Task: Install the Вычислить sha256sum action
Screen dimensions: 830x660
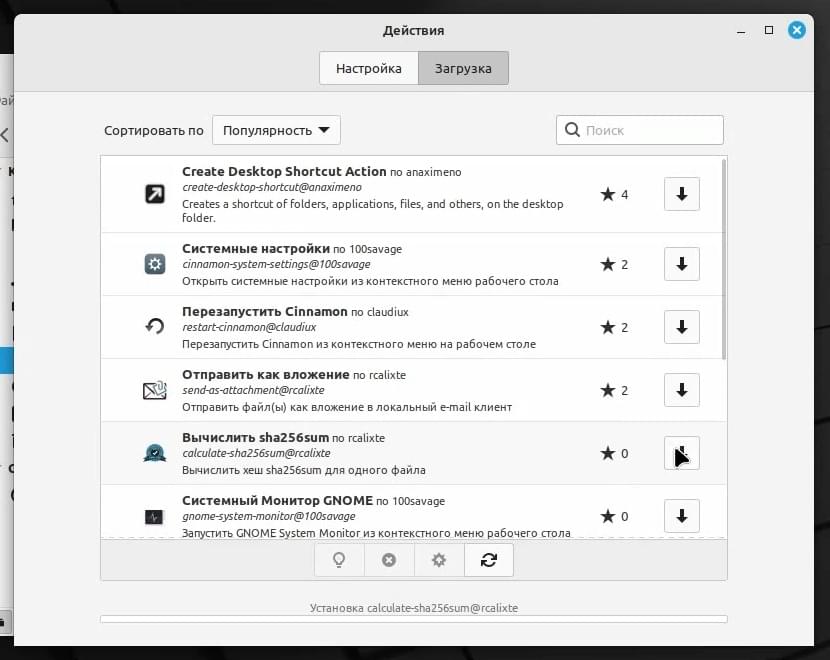Action: tap(681, 453)
